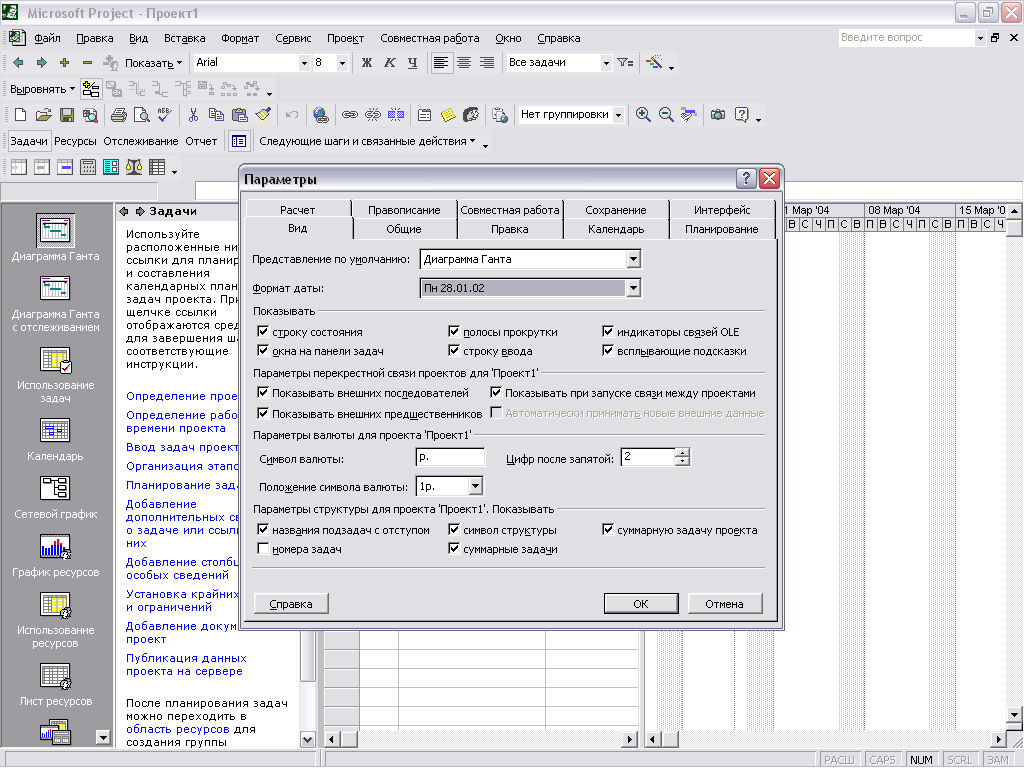Click the Отмена button
The width and height of the screenshot is (1024, 768).
[x=724, y=604]
